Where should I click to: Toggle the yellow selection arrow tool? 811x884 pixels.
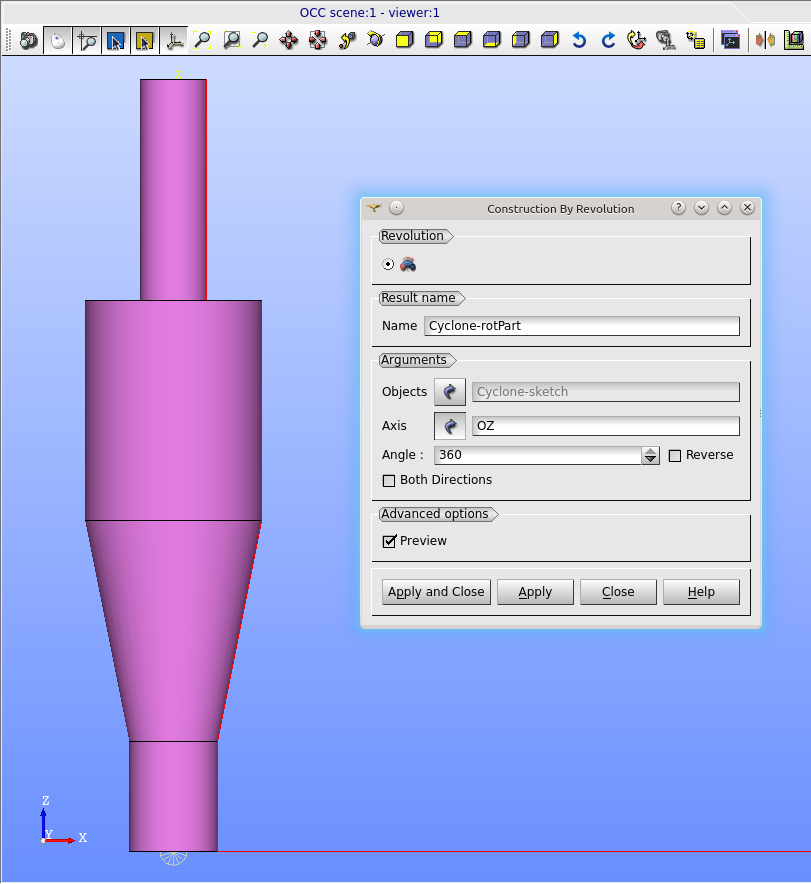tap(144, 41)
